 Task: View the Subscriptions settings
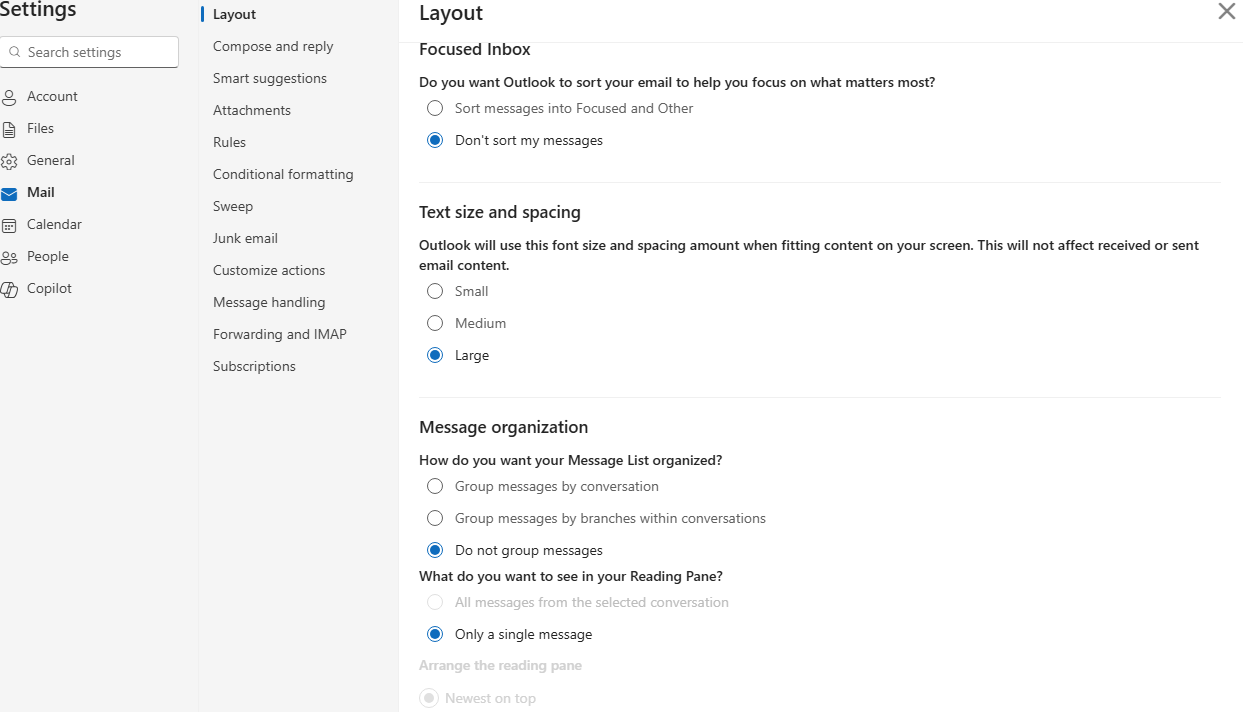(253, 365)
